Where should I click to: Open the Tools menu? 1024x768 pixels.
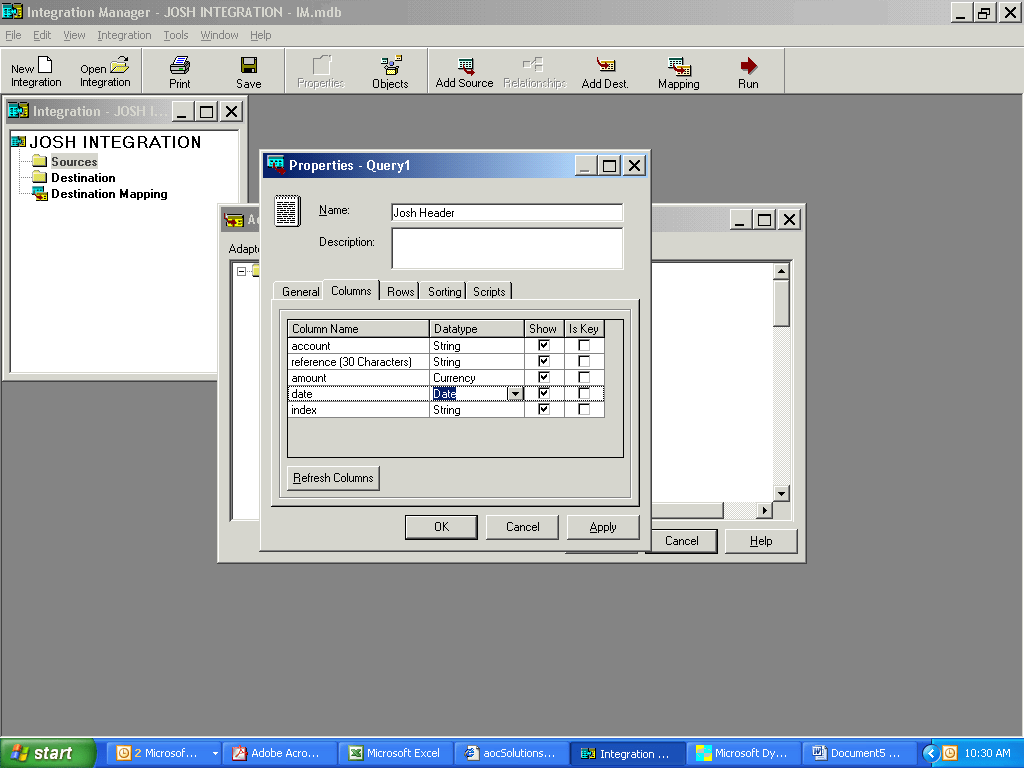(x=176, y=34)
